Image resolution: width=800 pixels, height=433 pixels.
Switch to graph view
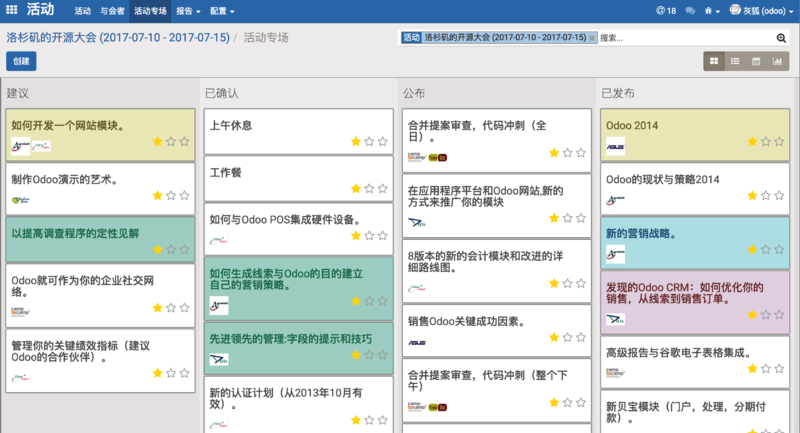tap(778, 61)
